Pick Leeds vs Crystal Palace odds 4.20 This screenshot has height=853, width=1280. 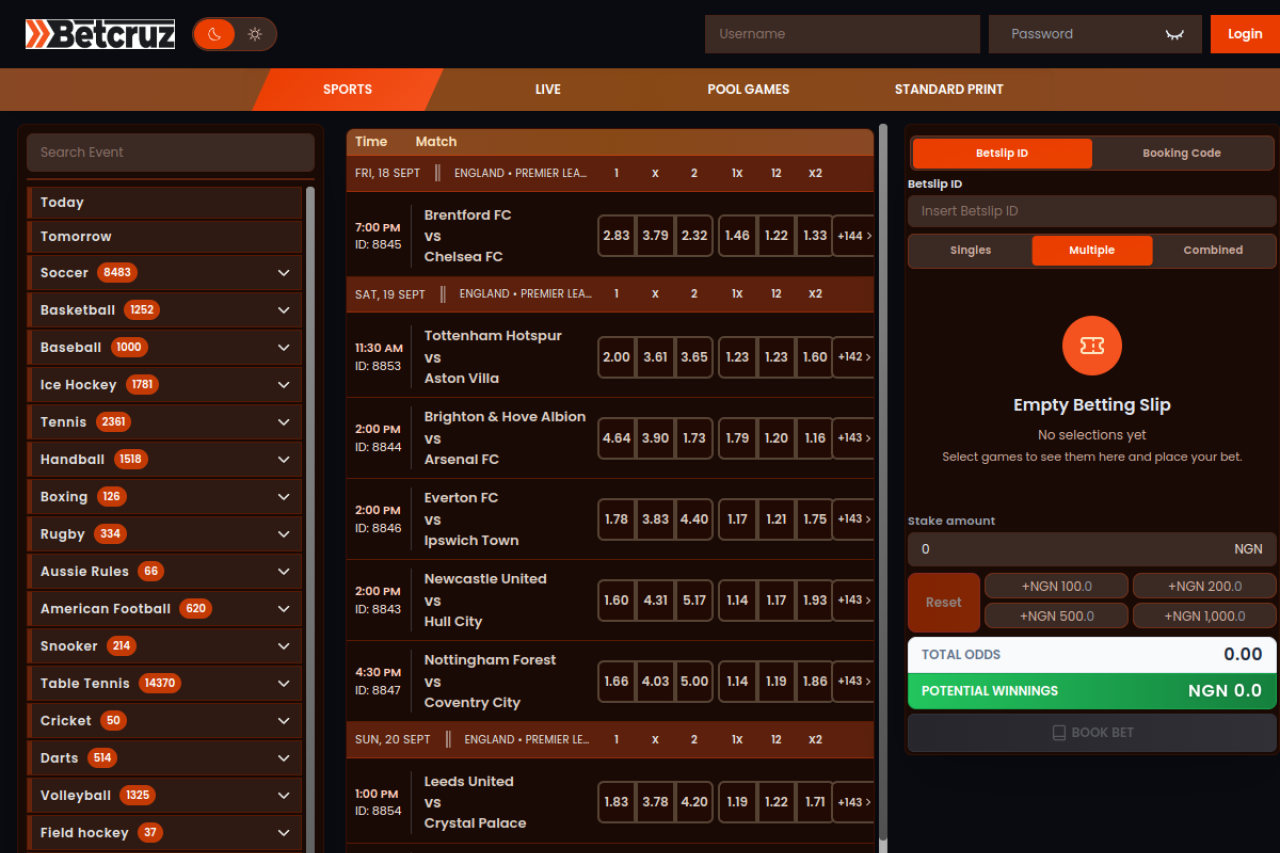click(694, 802)
